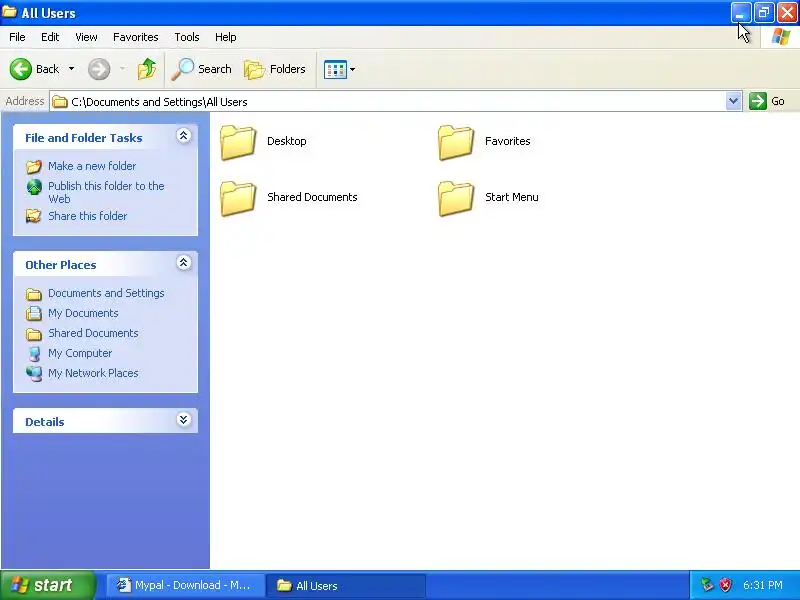
Task: Open My Computer link in Other Places
Action: click(80, 353)
